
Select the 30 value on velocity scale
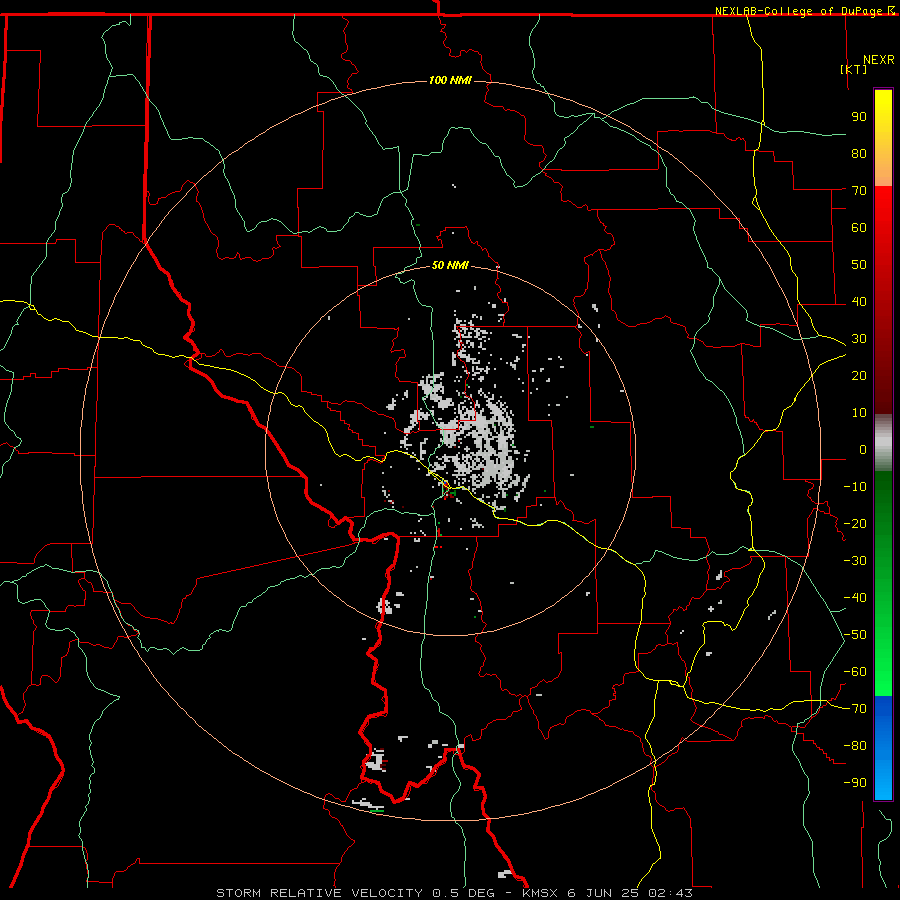click(x=859, y=339)
